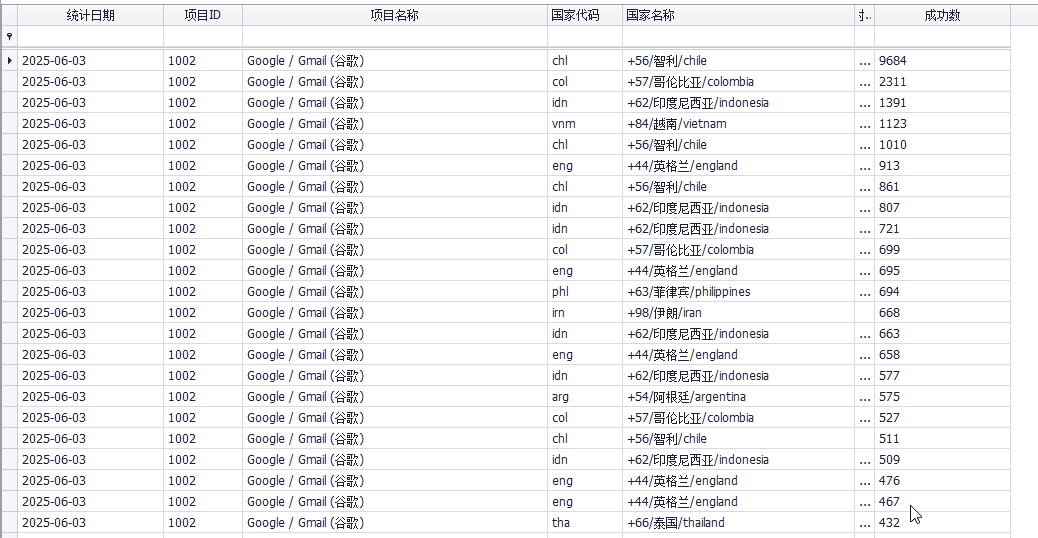Focus the filter box under 国家名称
The width and height of the screenshot is (1038, 538).
[738, 36]
